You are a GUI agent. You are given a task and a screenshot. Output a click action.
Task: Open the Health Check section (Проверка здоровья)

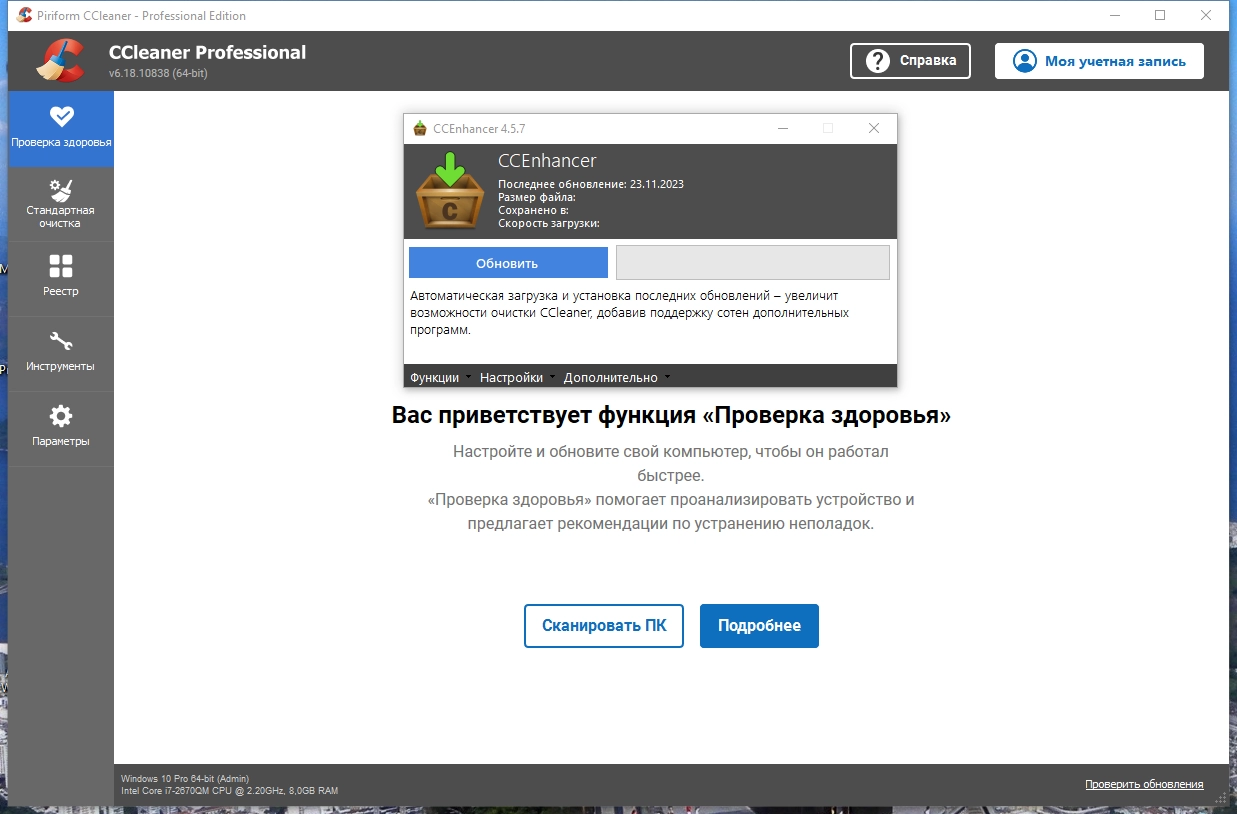coord(61,128)
